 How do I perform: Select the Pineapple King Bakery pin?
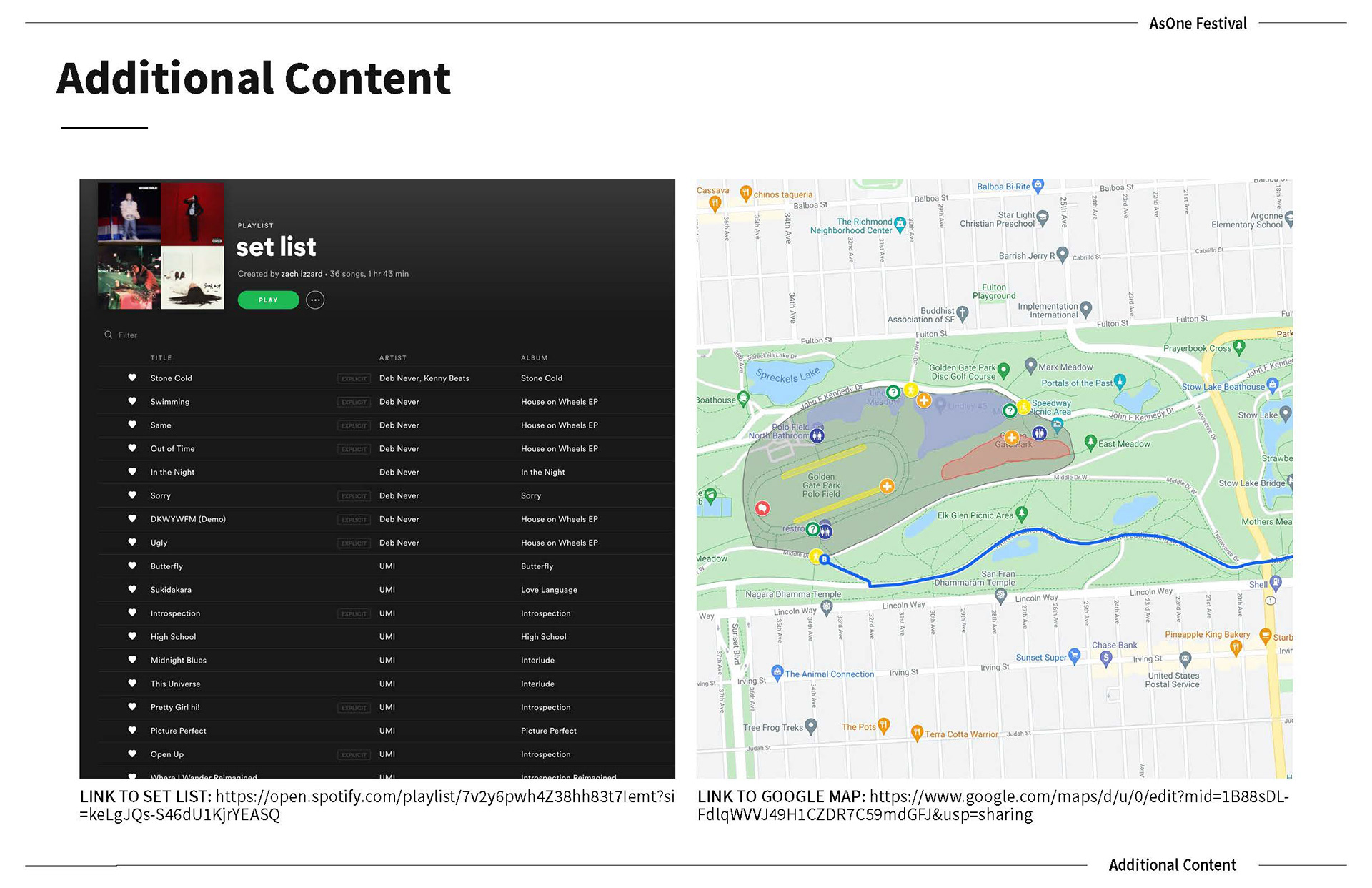tap(1235, 647)
